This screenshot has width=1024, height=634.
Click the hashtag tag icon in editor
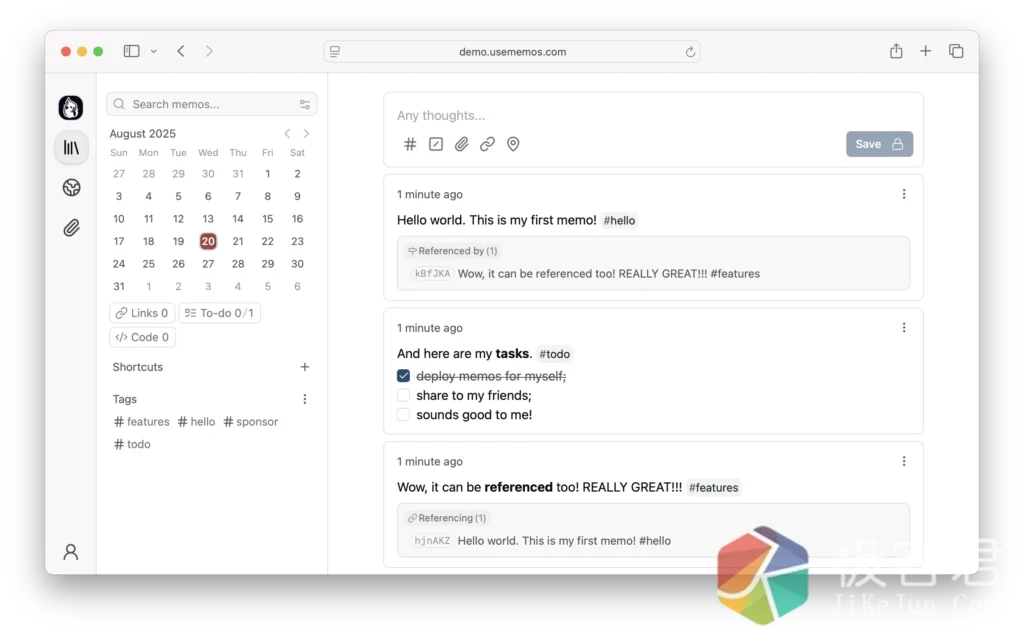pyautogui.click(x=410, y=144)
